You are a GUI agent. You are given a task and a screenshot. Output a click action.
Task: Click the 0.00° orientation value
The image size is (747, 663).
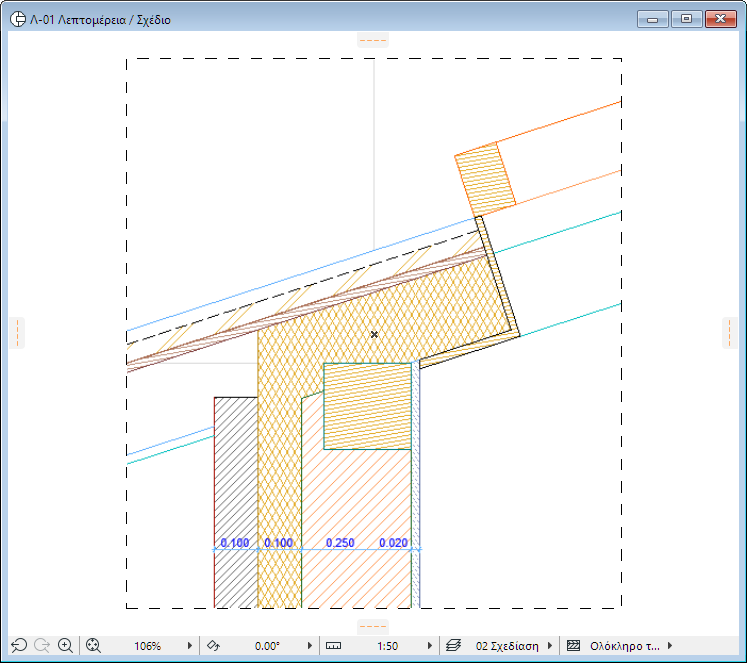267,646
